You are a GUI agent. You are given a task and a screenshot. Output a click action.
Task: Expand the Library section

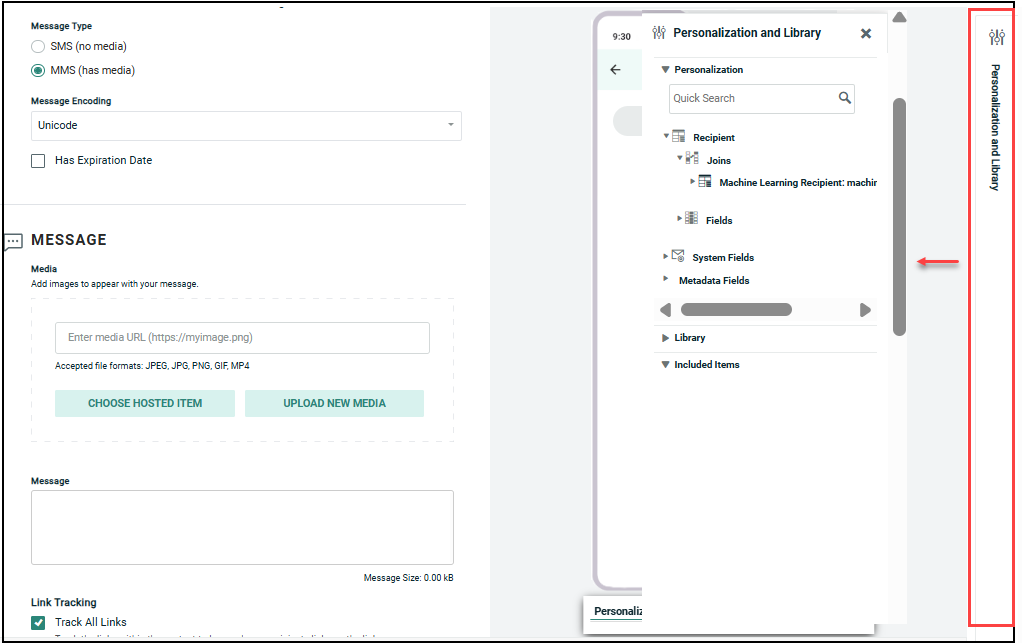coord(666,338)
